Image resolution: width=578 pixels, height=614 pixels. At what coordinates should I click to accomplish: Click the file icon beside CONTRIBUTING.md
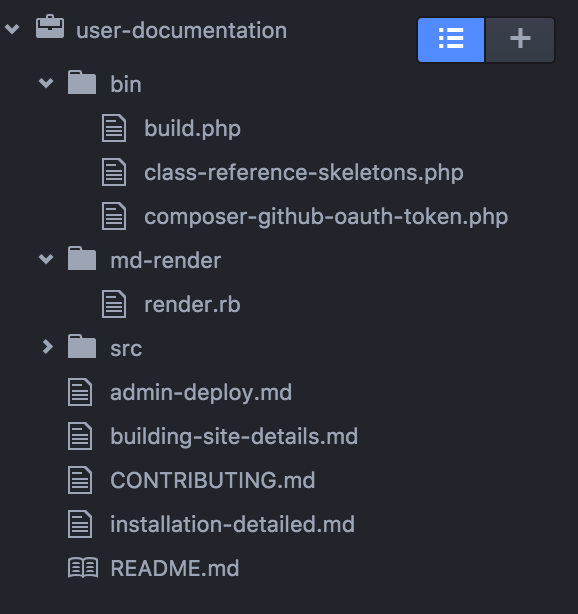[x=80, y=480]
